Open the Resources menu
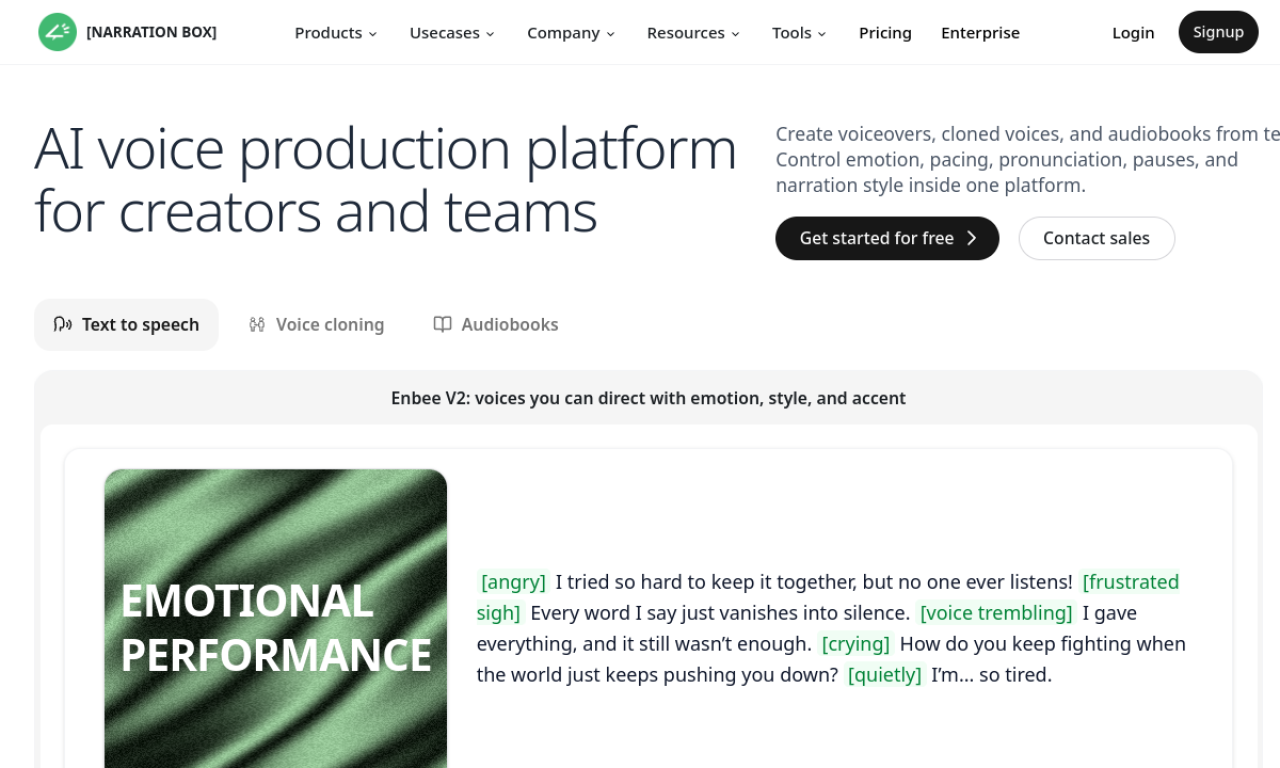The image size is (1280, 768). (693, 33)
